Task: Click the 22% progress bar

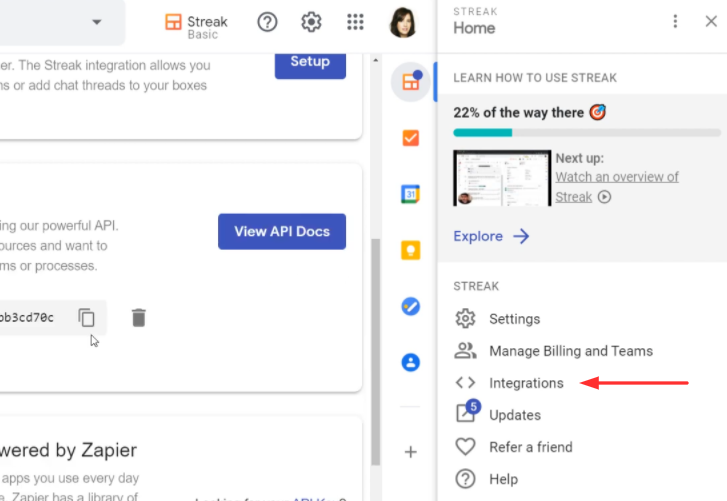Action: 587,133
